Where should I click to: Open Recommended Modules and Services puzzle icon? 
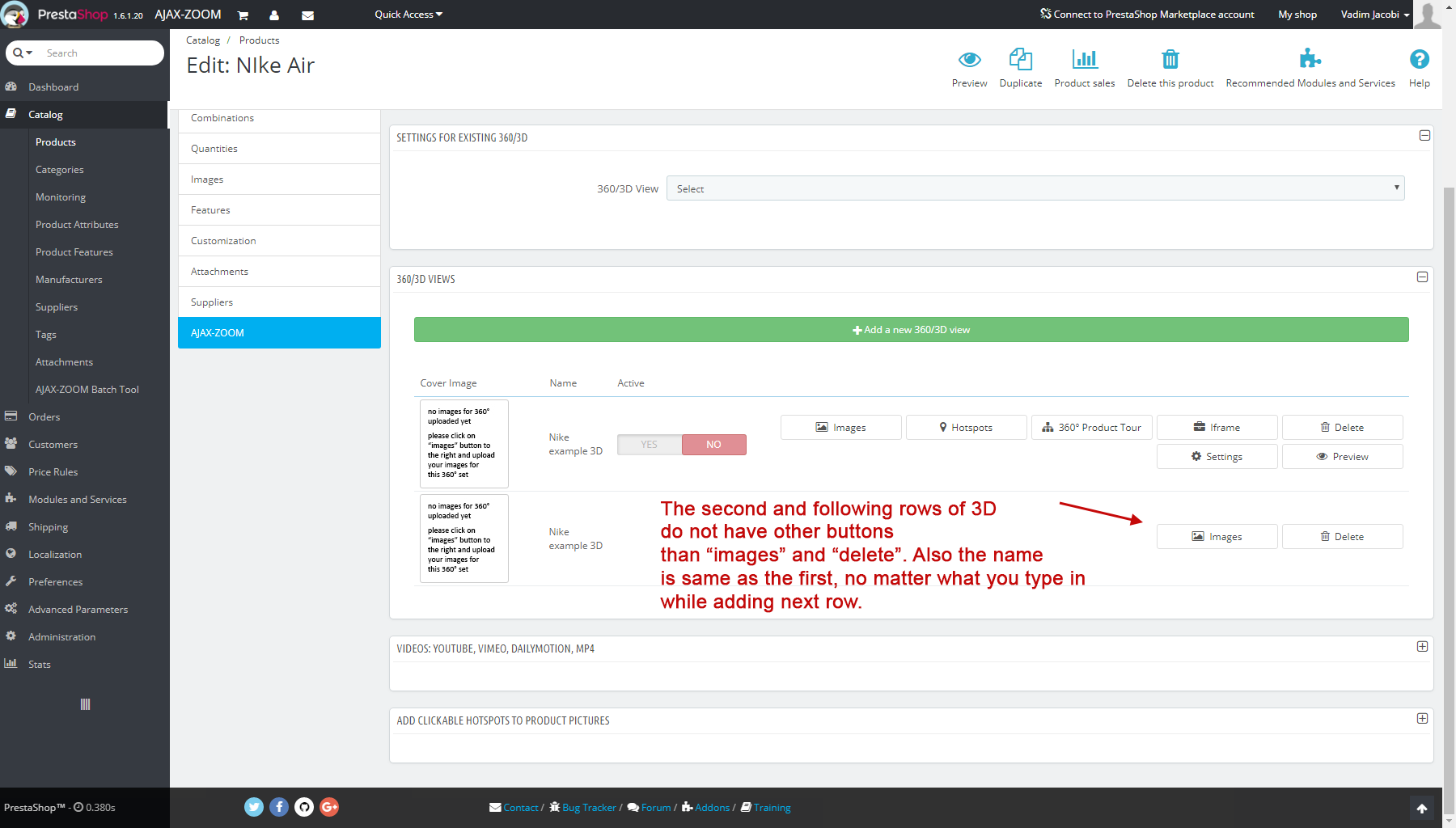tap(1310, 59)
